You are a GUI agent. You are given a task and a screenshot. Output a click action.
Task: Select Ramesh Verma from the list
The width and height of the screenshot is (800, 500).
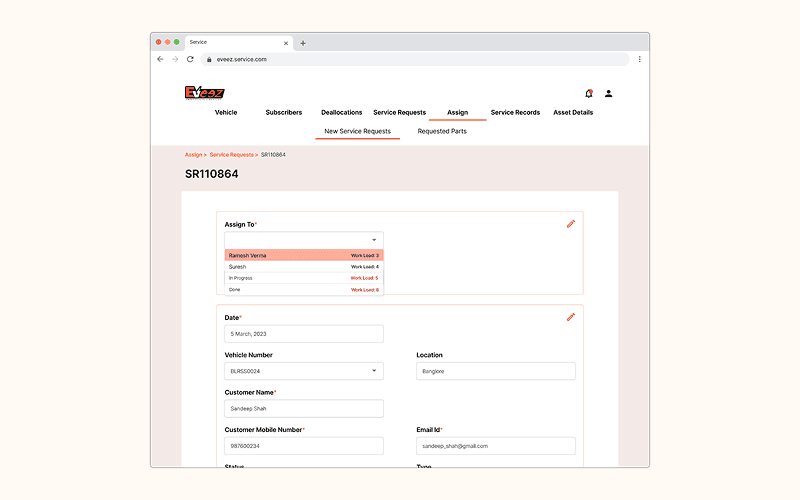pyautogui.click(x=304, y=255)
